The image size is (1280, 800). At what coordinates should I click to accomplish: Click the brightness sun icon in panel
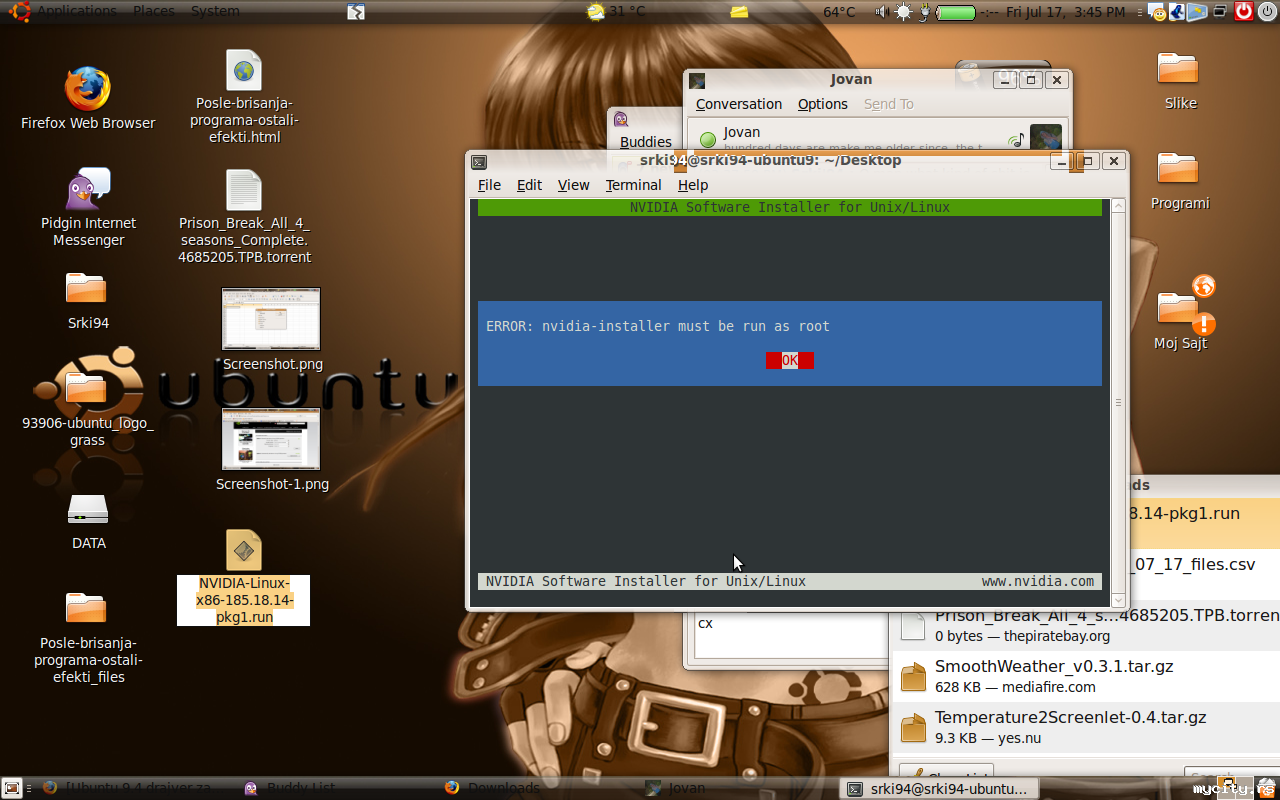click(x=904, y=12)
